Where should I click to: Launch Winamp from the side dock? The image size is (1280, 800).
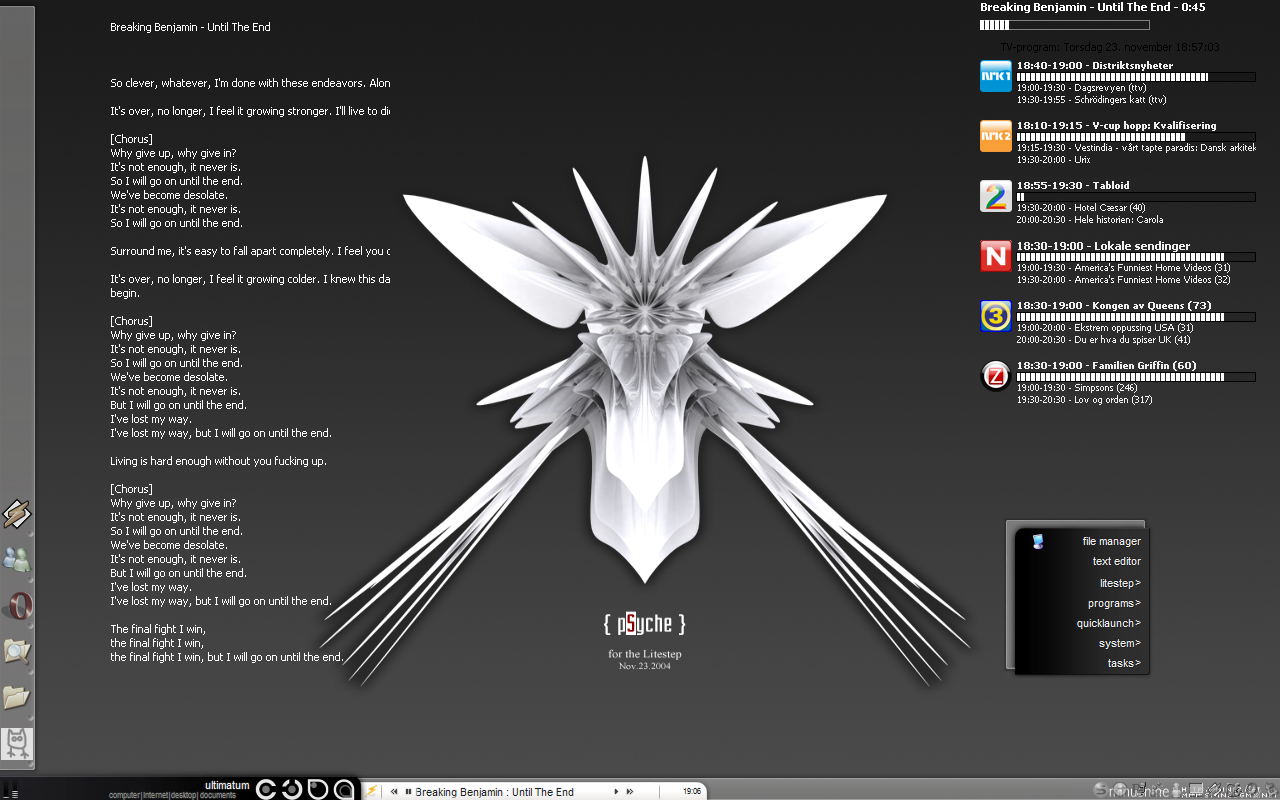tap(17, 514)
